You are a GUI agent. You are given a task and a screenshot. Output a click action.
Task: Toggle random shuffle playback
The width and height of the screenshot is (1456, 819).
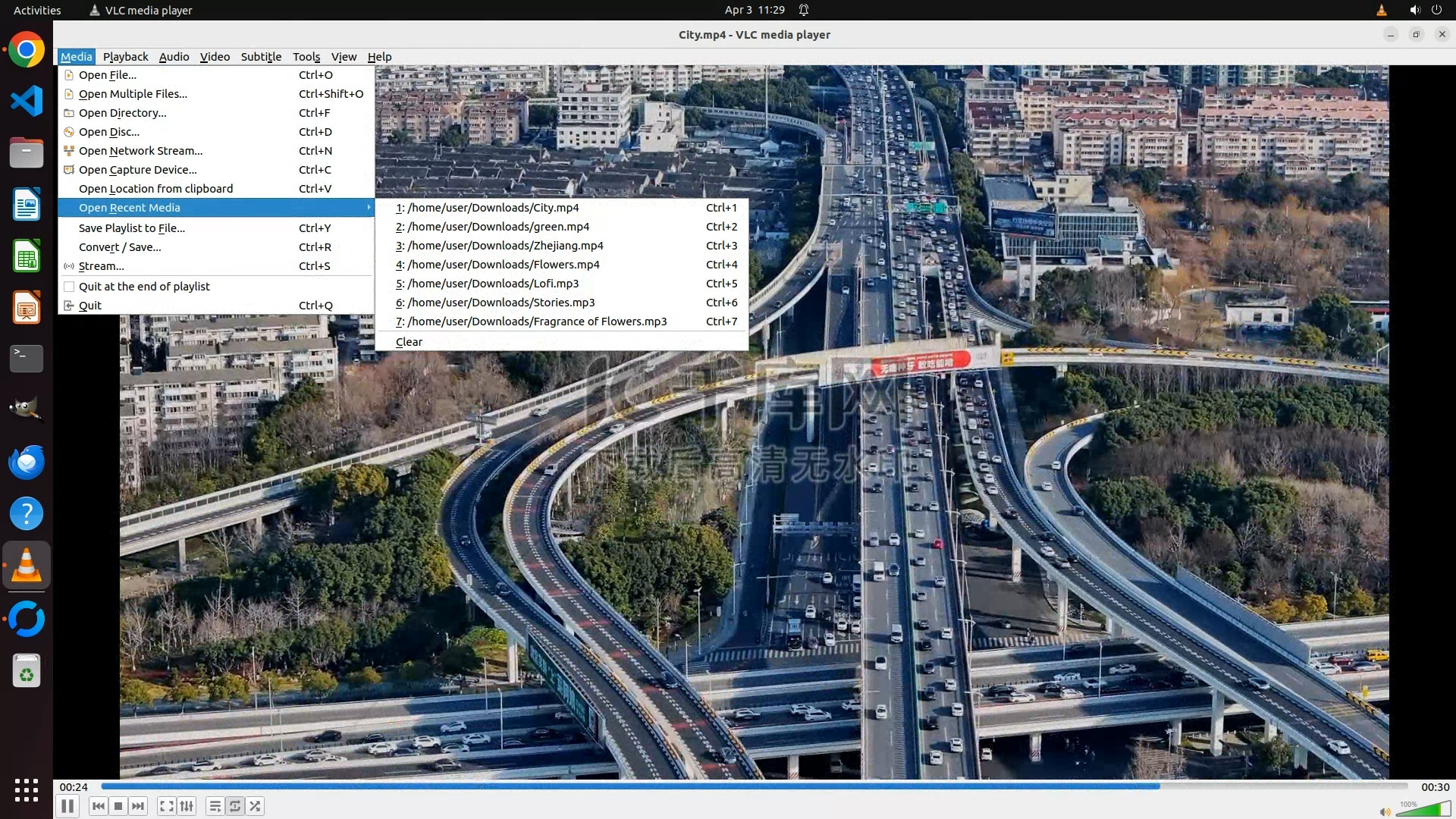tap(256, 806)
